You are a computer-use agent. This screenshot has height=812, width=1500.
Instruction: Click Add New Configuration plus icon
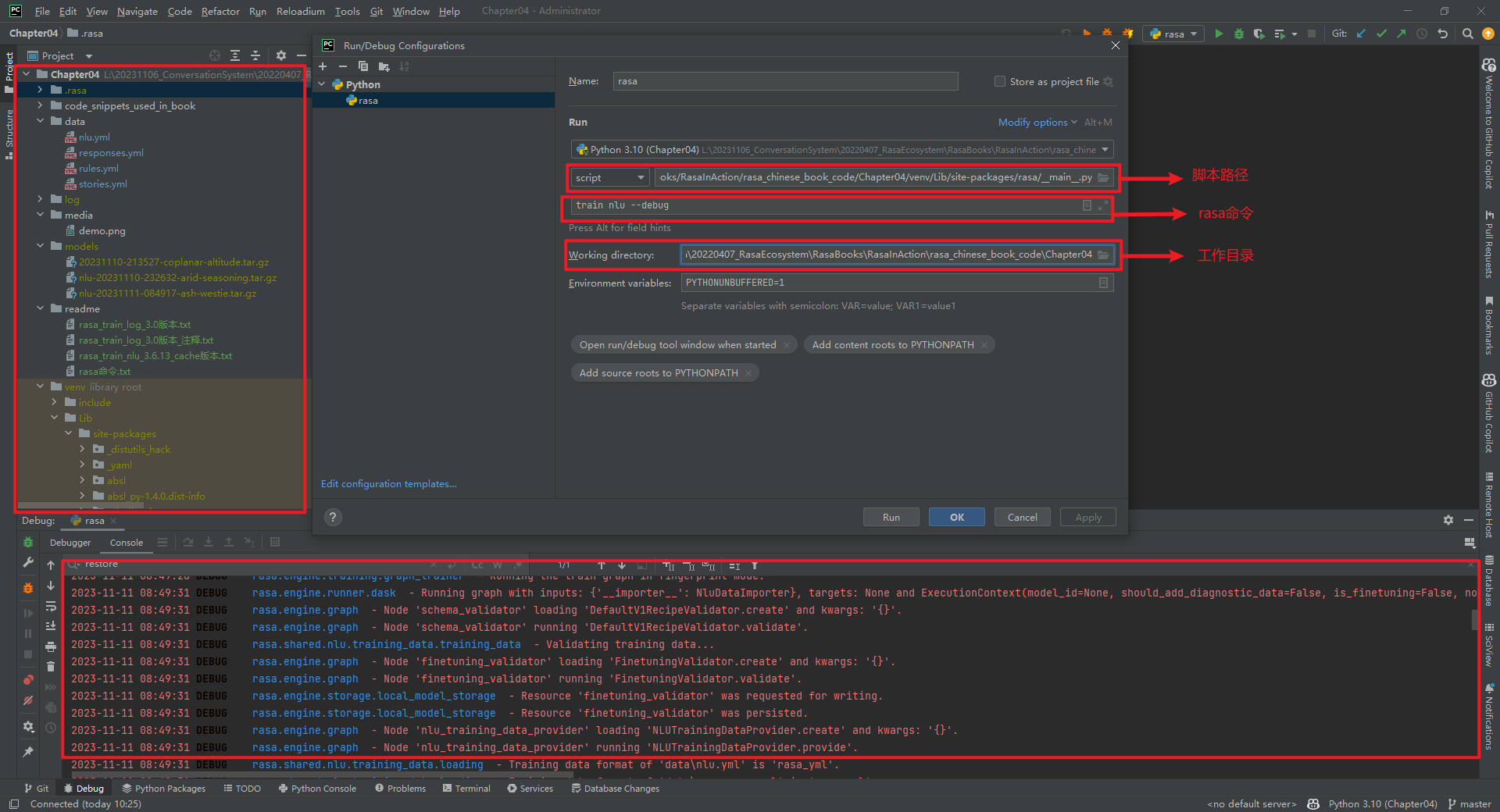pos(323,66)
